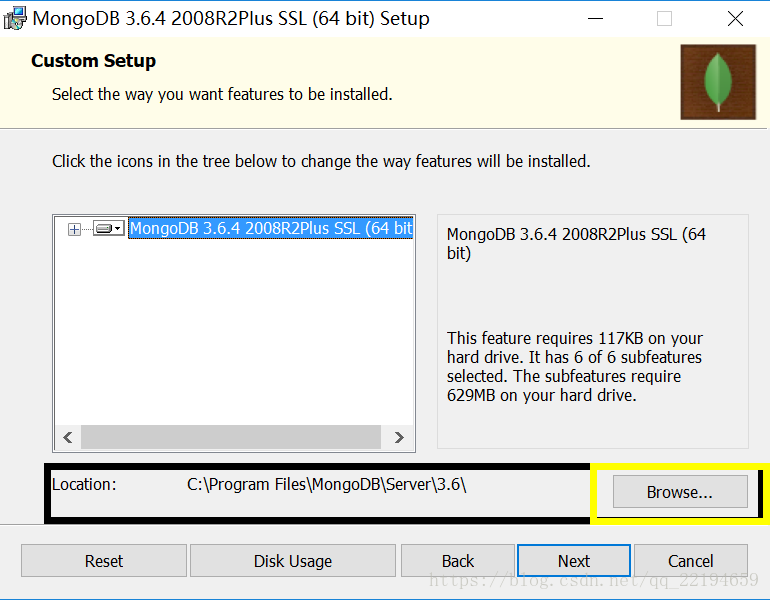This screenshot has width=770, height=600.
Task: Click the tree scrollbar left arrow
Action: point(68,437)
